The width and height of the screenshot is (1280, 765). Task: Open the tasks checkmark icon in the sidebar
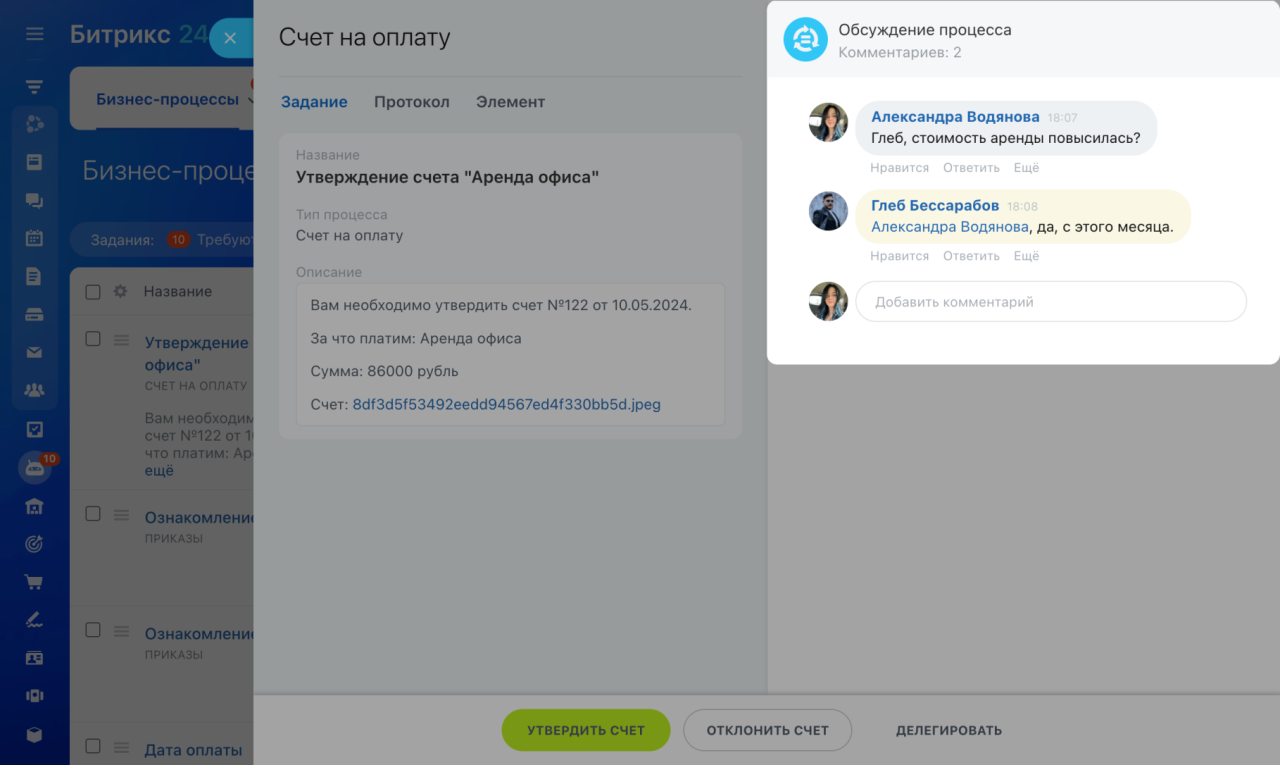tap(35, 429)
